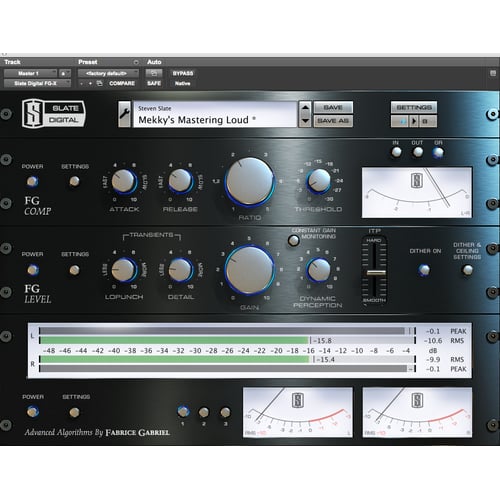Viewport: 500px width, 500px height.
Task: Copy A to B with arrow button
Action: pyautogui.click(x=414, y=121)
